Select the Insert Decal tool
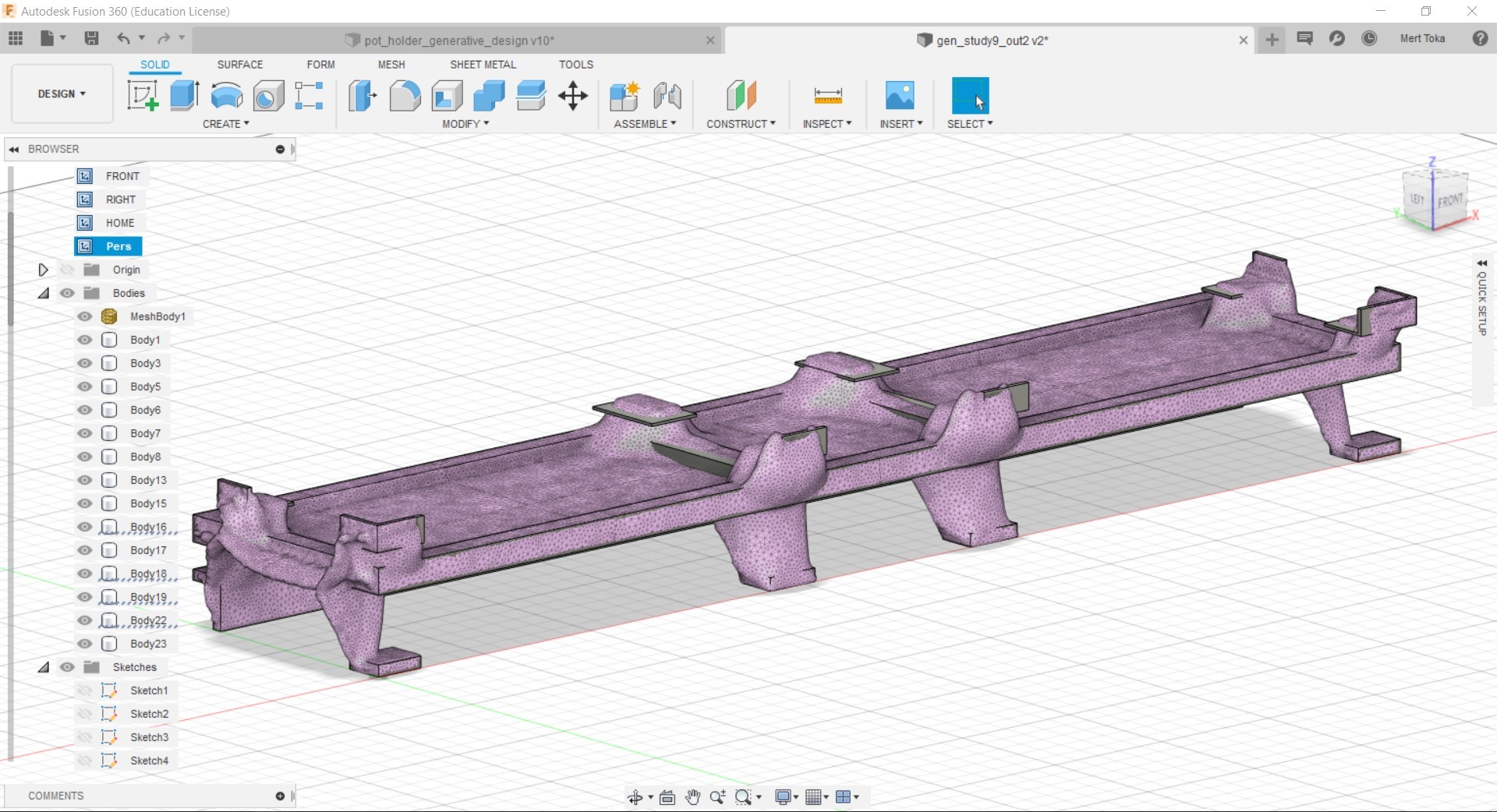1497x812 pixels. [x=900, y=96]
